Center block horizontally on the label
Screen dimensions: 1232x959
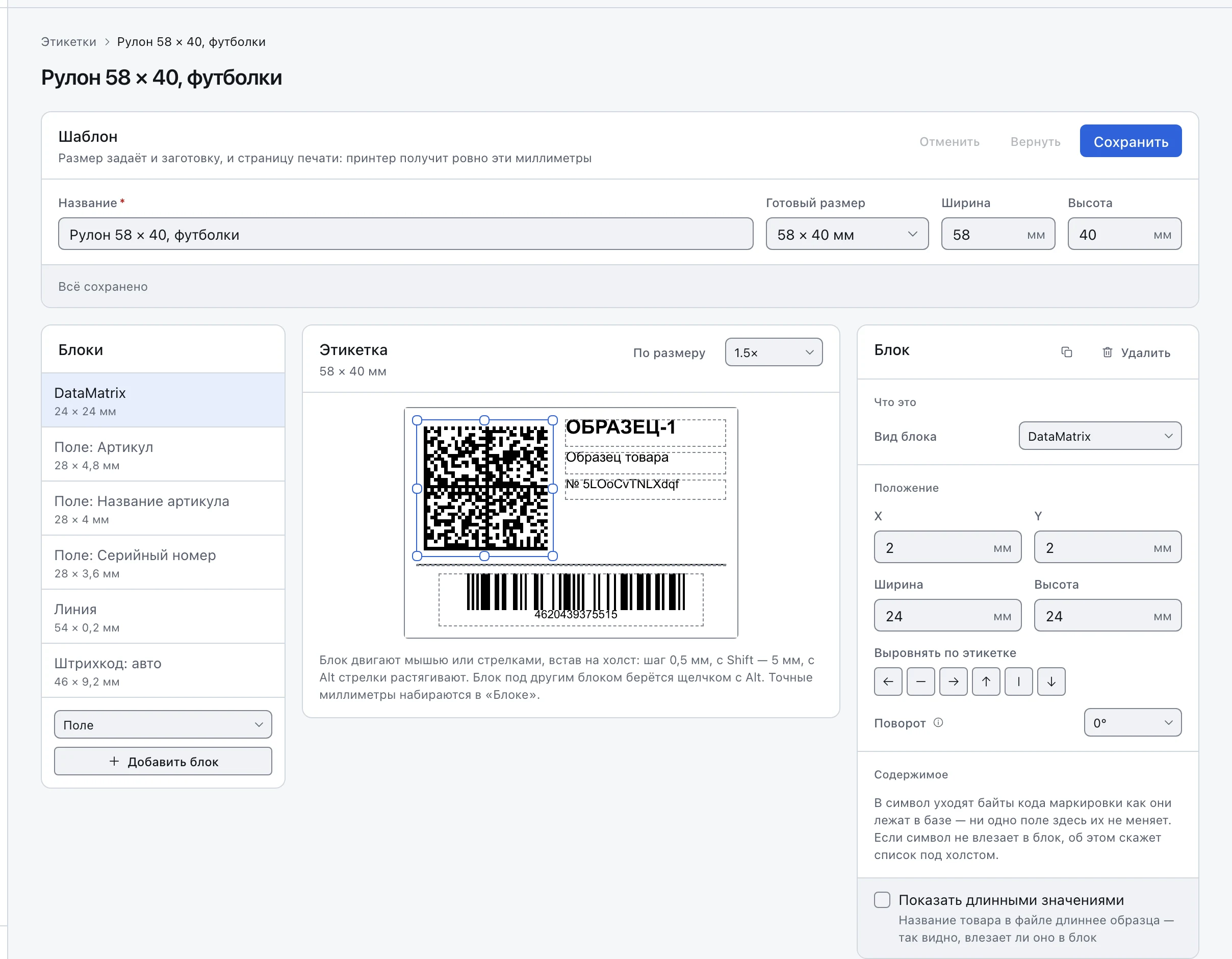(x=920, y=682)
